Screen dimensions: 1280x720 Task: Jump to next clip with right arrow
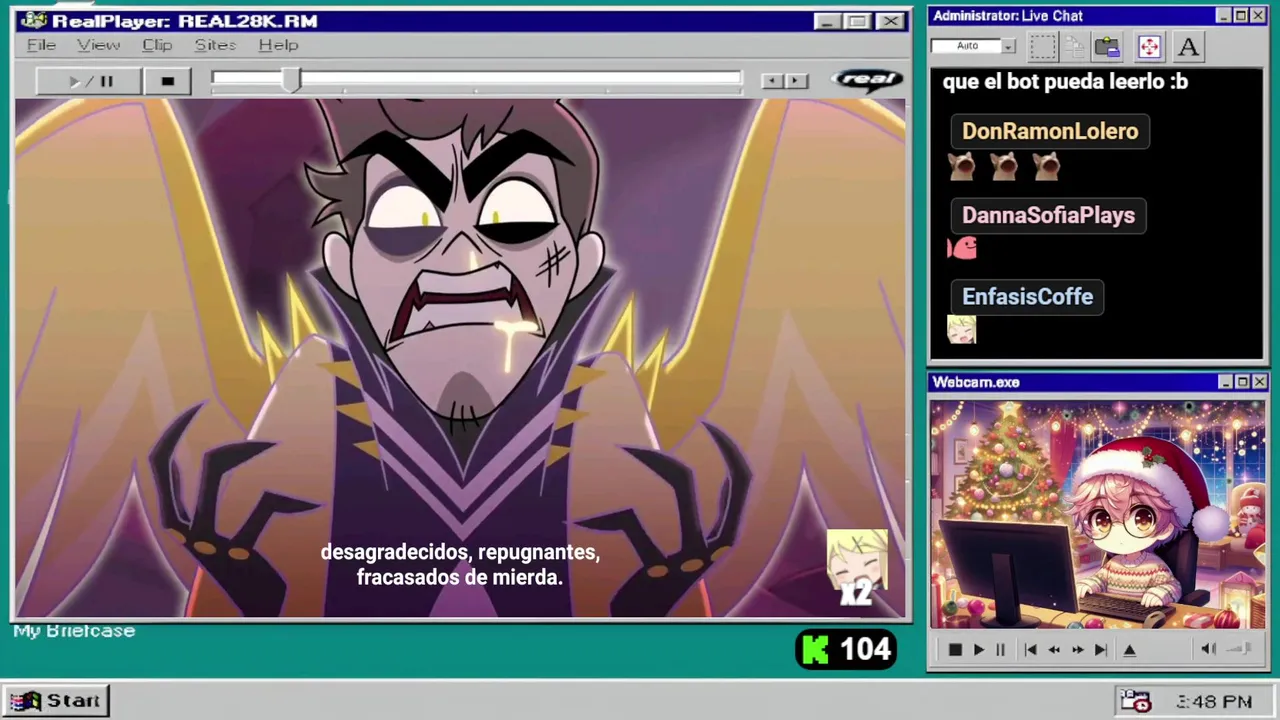click(x=796, y=81)
